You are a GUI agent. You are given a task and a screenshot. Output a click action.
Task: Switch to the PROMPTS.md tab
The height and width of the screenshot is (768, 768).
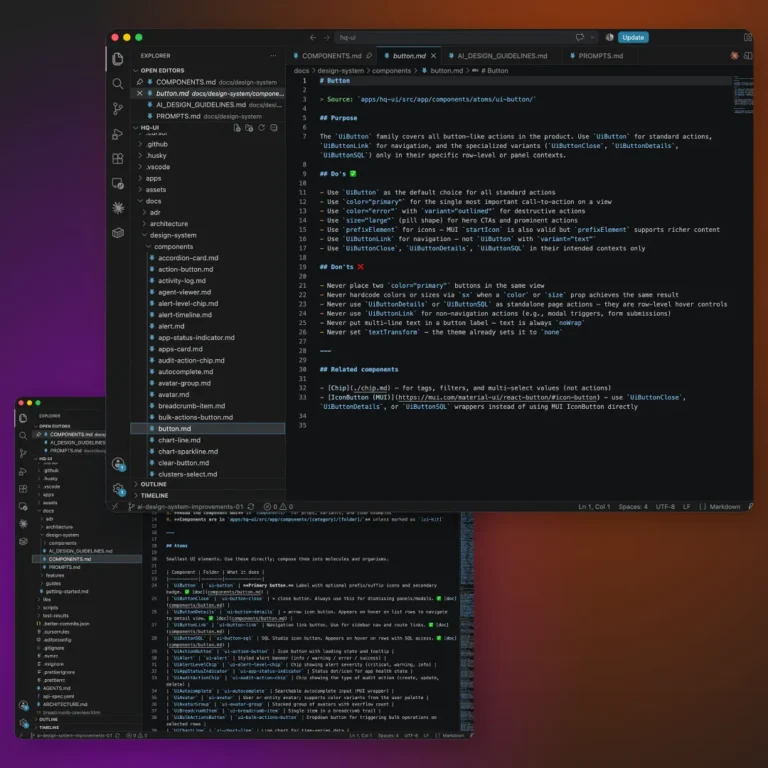click(x=600, y=56)
